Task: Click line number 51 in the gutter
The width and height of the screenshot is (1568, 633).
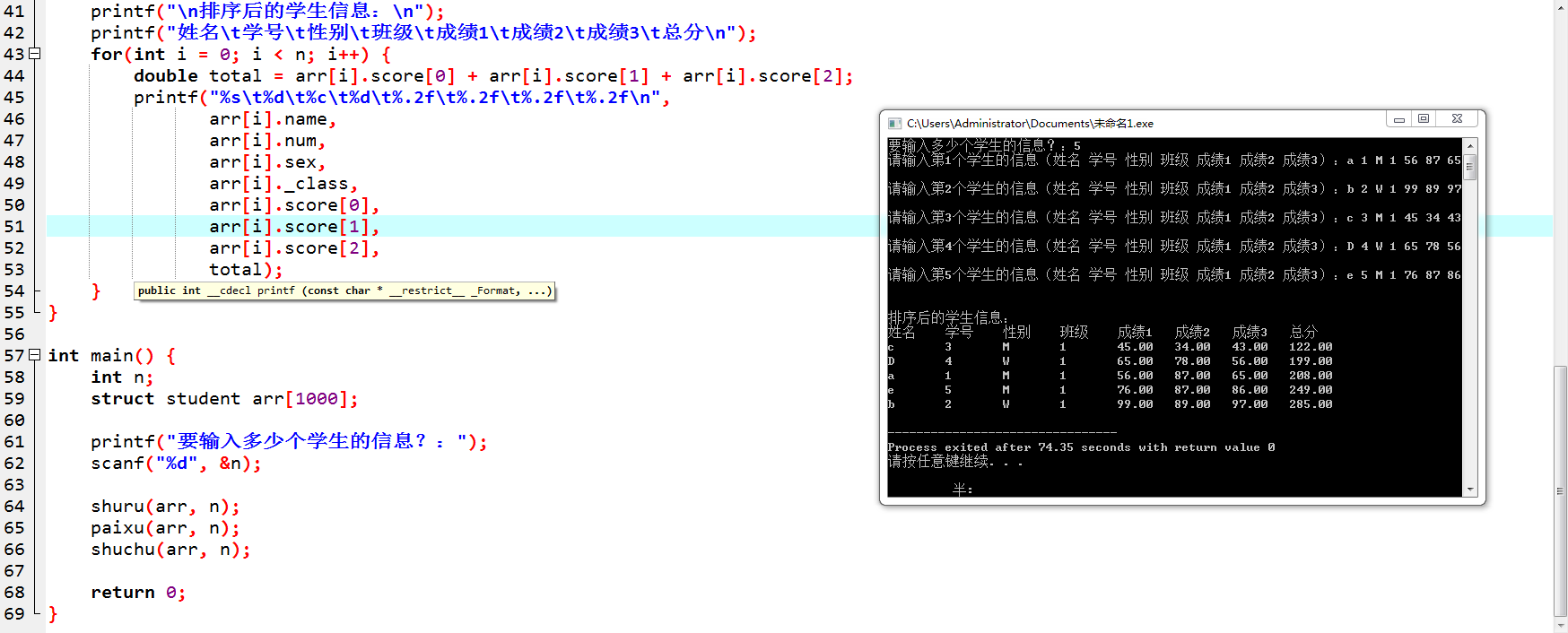Action: [14, 226]
